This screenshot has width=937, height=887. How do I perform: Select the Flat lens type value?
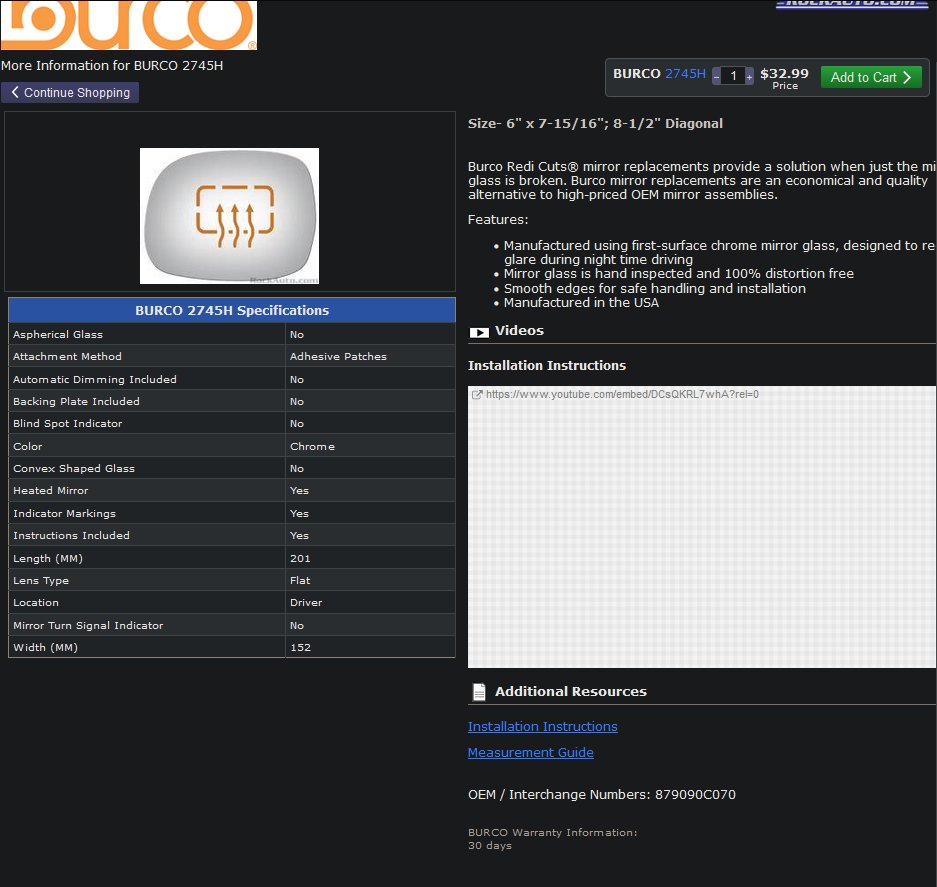click(300, 580)
